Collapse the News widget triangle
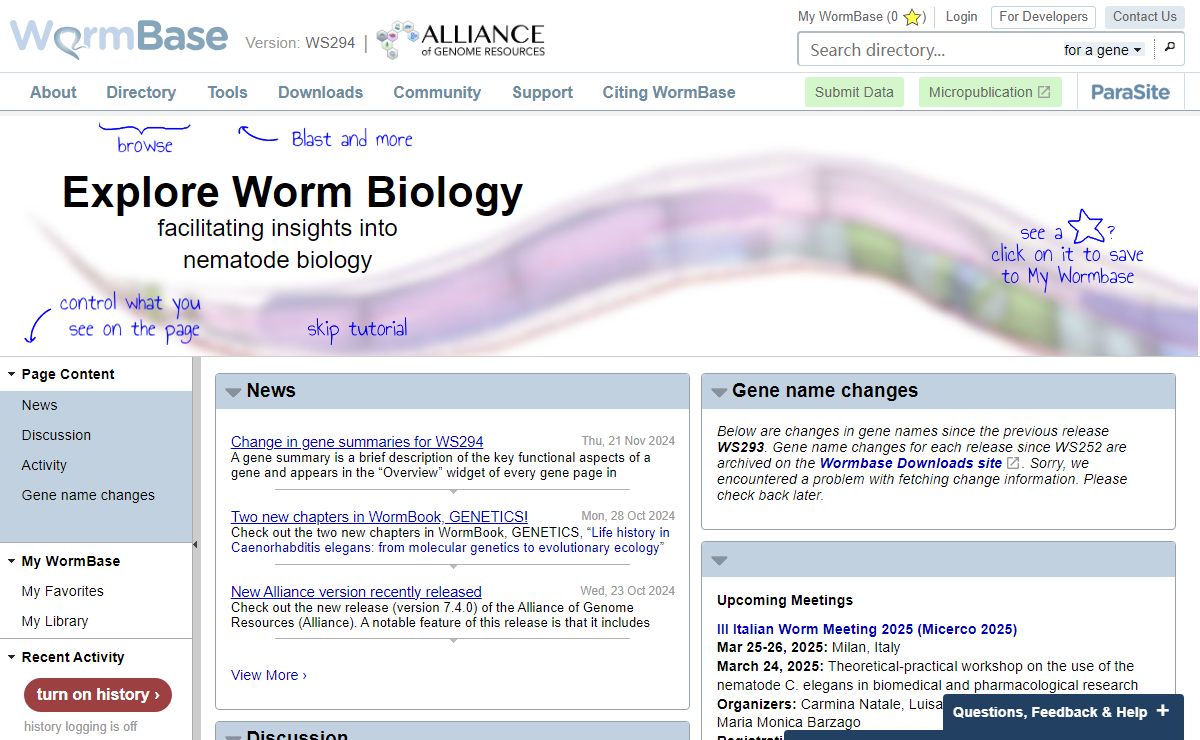Image resolution: width=1200 pixels, height=740 pixels. [x=233, y=392]
